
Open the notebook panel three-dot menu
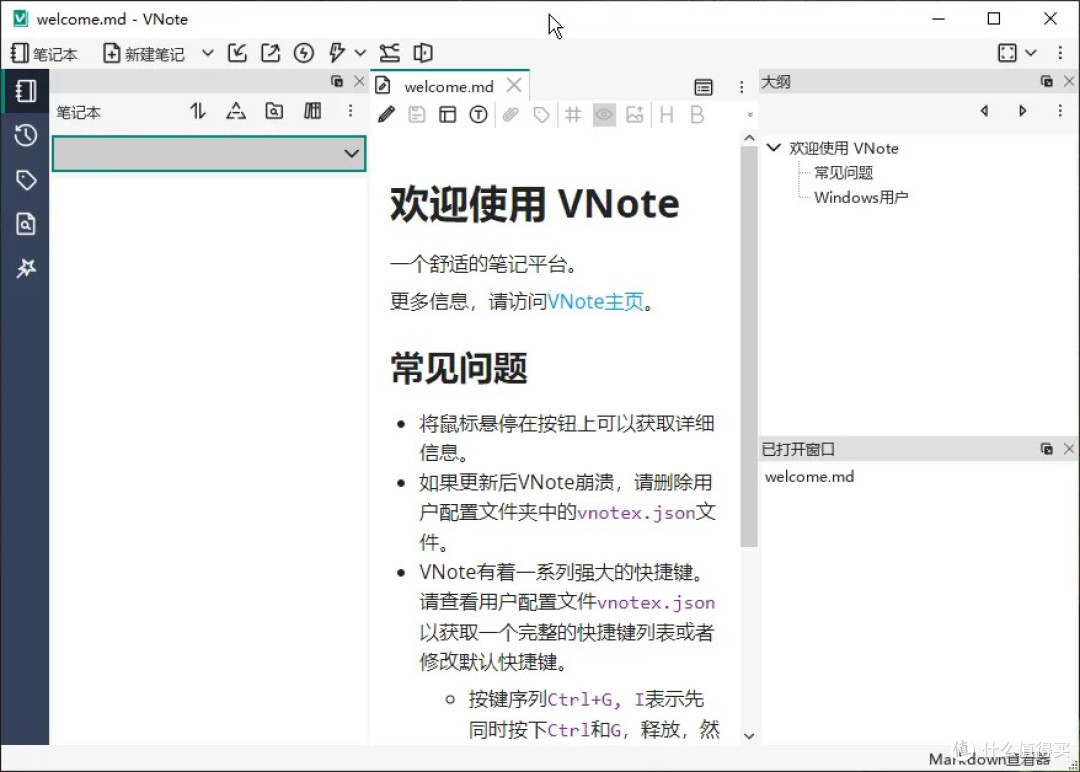point(349,112)
